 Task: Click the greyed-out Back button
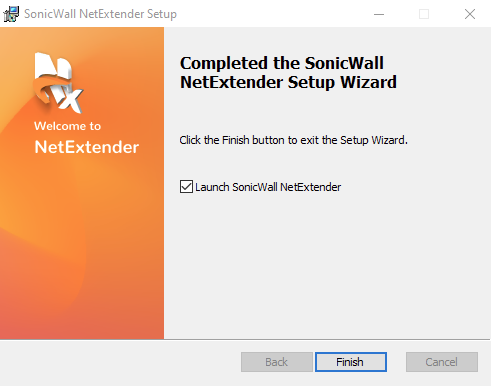coord(277,362)
